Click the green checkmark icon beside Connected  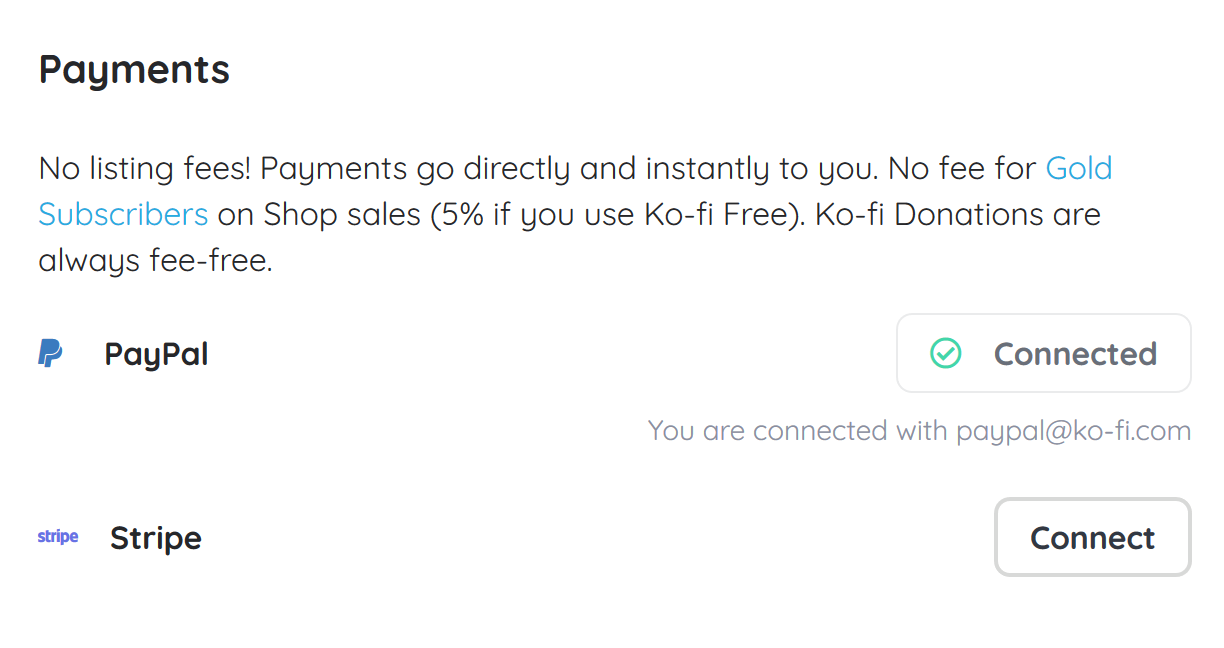945,353
